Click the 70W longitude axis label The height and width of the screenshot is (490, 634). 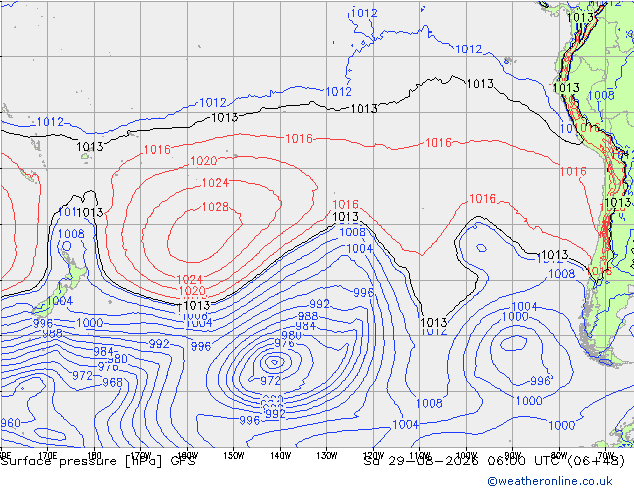click(606, 456)
